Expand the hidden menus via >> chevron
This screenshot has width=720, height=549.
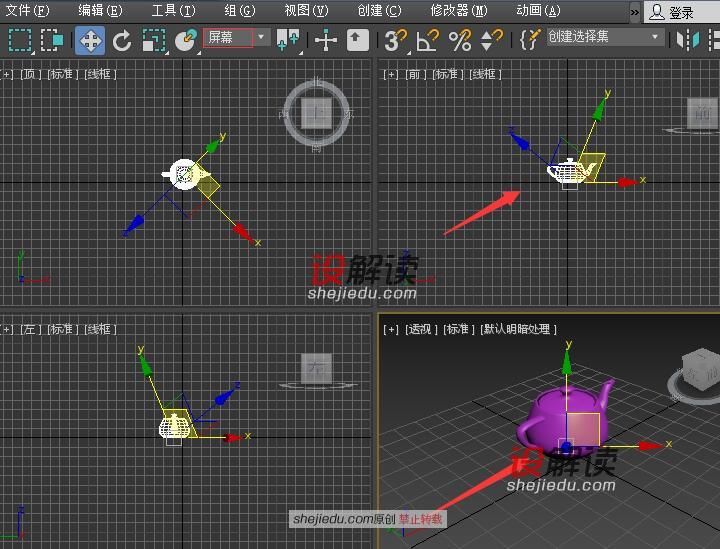click(635, 12)
